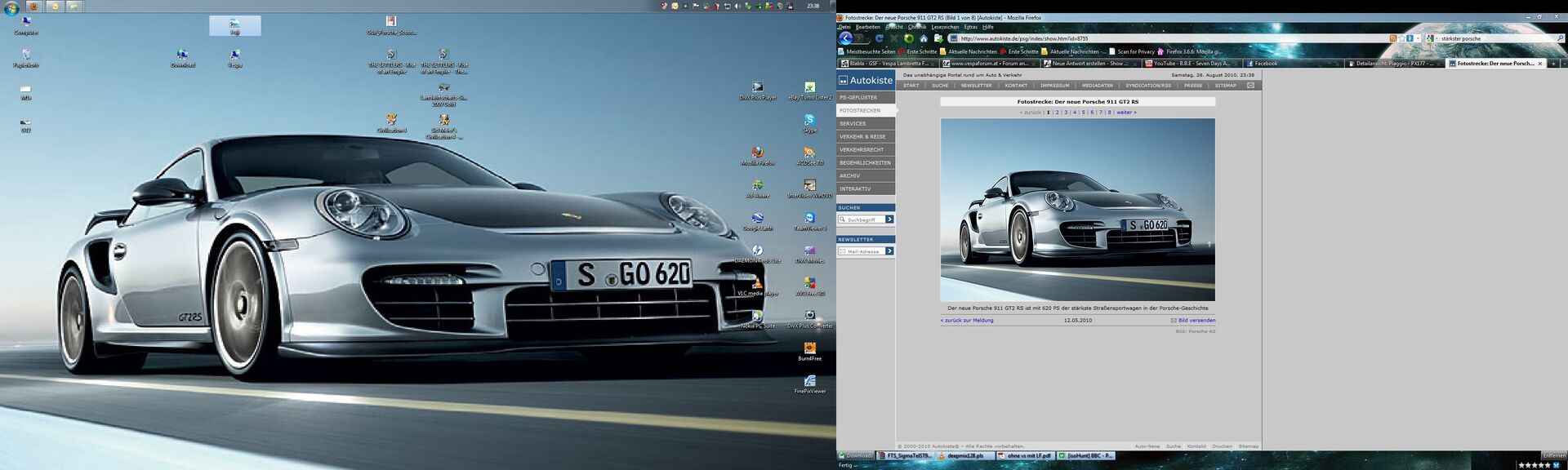Image resolution: width=1568 pixels, height=470 pixels.
Task: Click the Newsletter Mail-Adresse input field
Action: [862, 251]
